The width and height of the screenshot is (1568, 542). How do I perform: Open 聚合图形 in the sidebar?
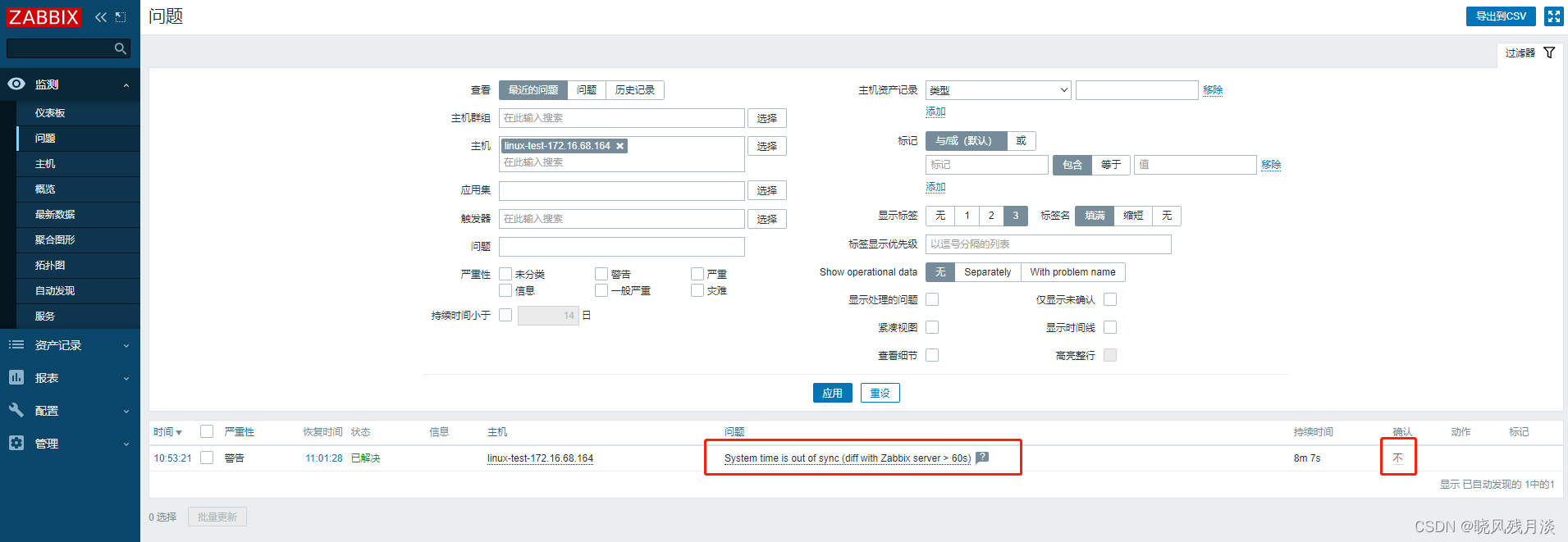[x=55, y=240]
